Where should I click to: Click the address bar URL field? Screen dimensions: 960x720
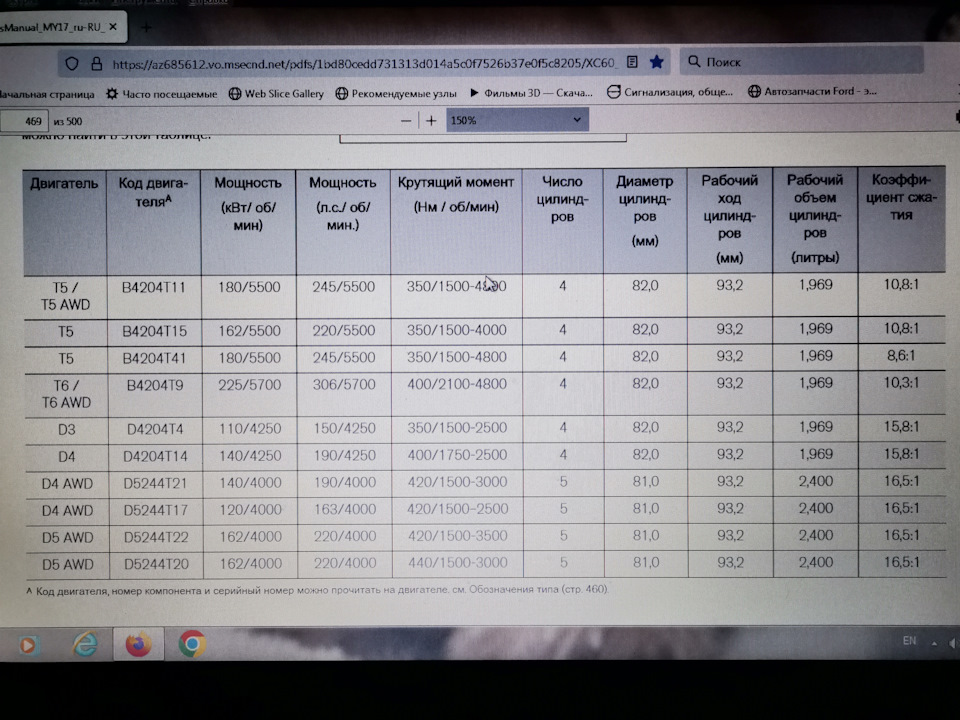tap(364, 63)
